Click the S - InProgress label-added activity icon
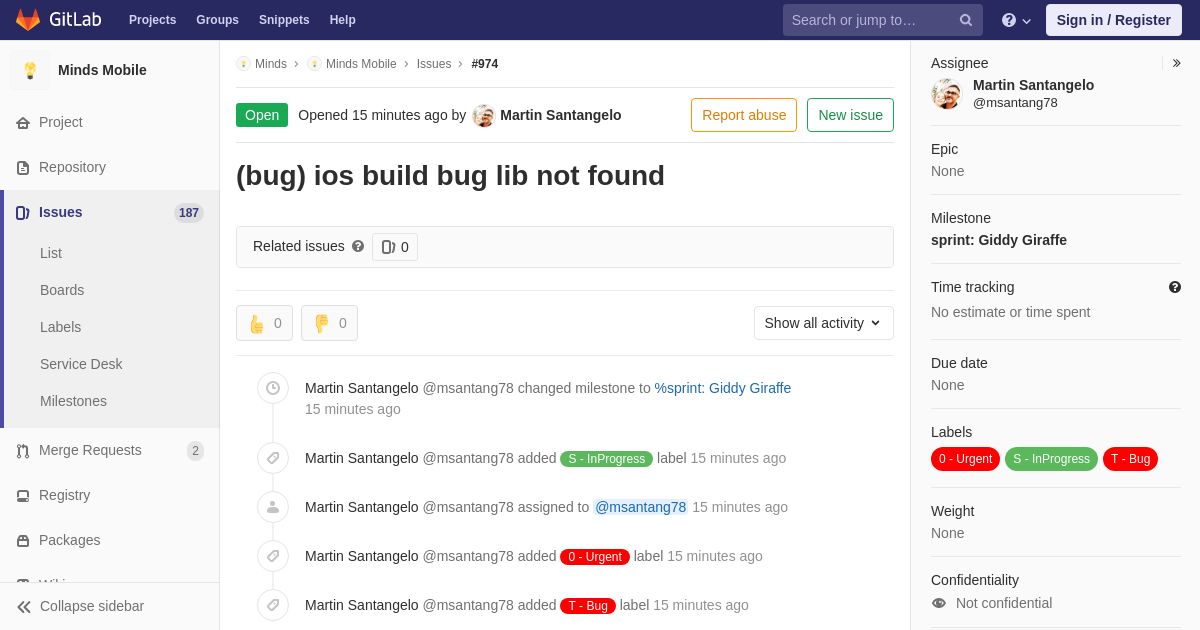 pyautogui.click(x=273, y=458)
